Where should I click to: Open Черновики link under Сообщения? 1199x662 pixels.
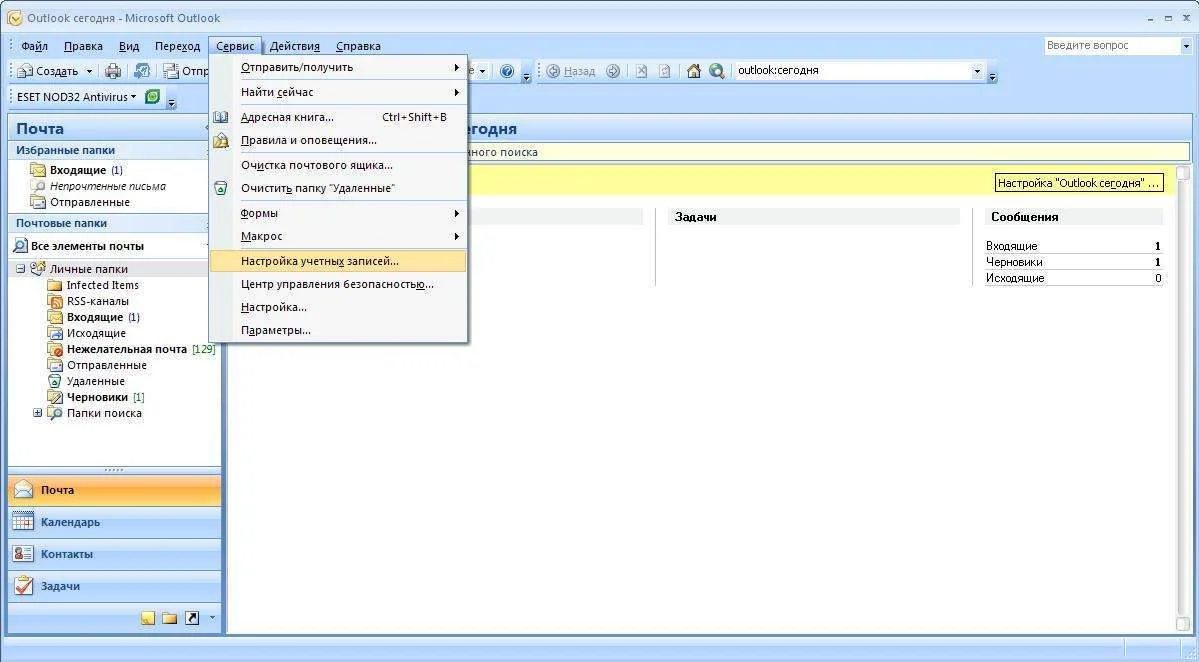(1014, 262)
